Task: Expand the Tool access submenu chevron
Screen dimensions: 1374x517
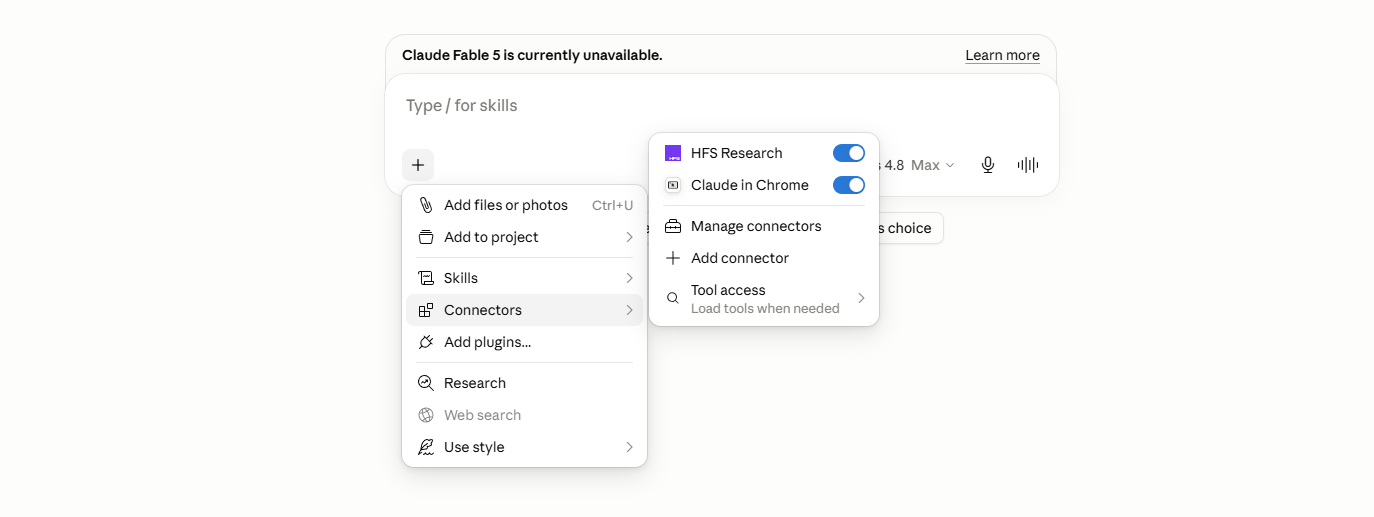Action: point(861,298)
